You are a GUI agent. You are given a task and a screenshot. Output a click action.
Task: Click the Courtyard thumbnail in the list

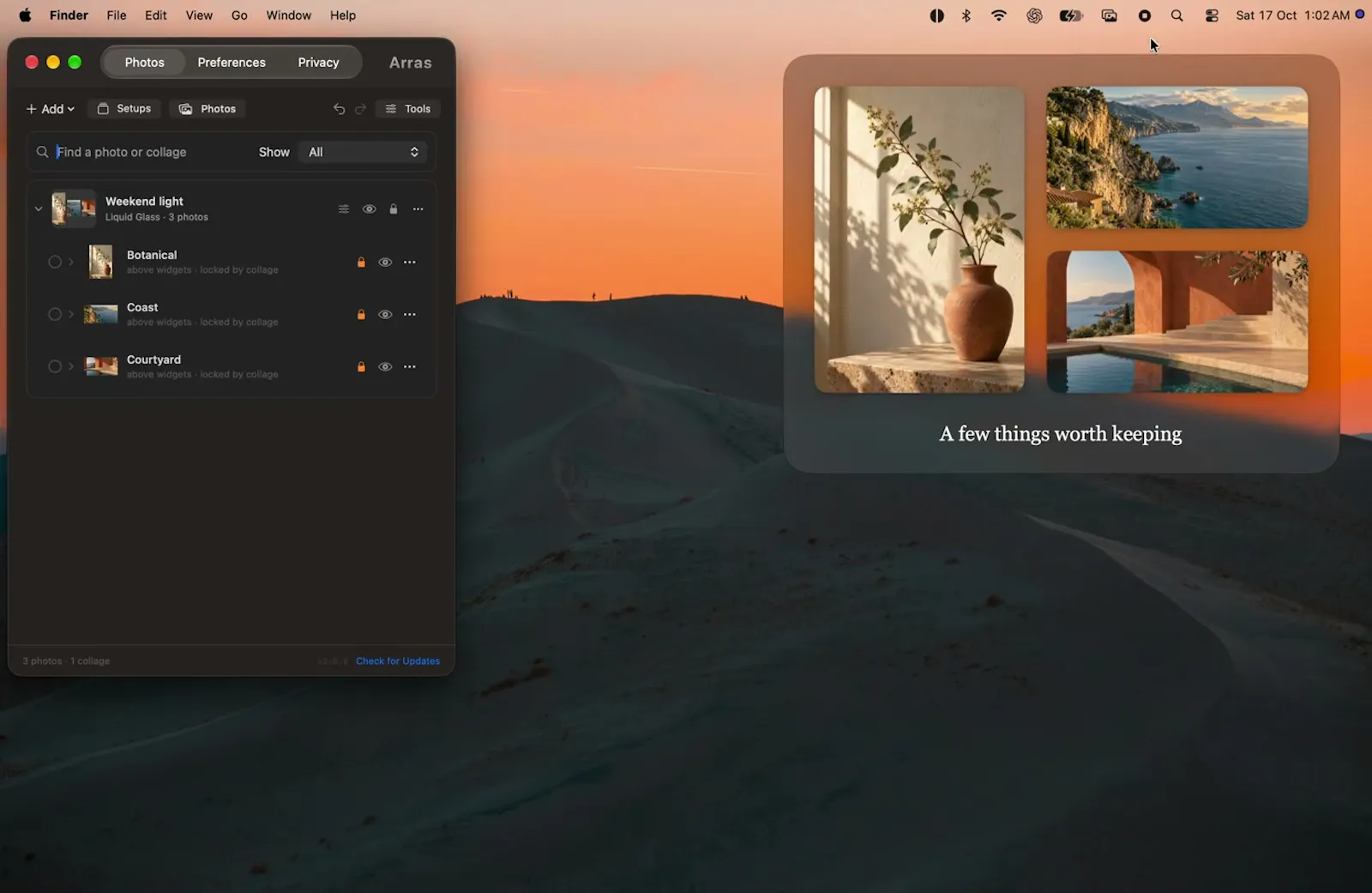101,366
